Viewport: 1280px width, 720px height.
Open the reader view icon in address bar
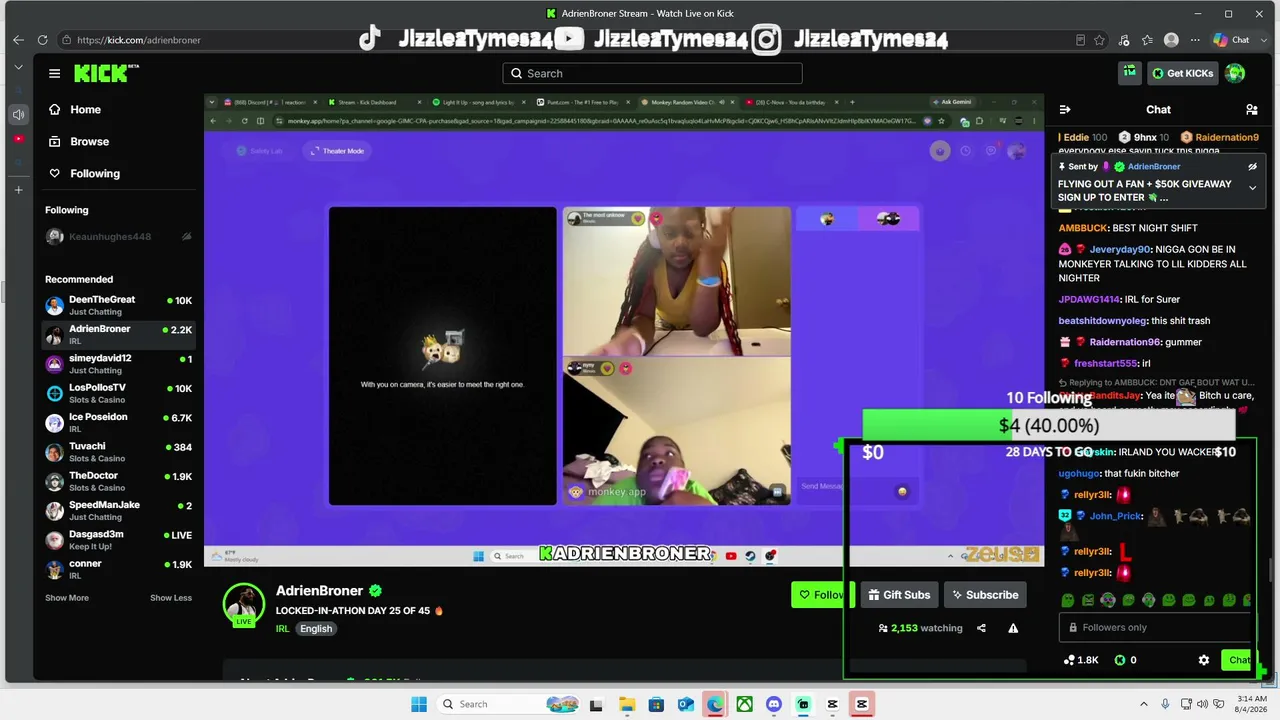pos(1080,40)
